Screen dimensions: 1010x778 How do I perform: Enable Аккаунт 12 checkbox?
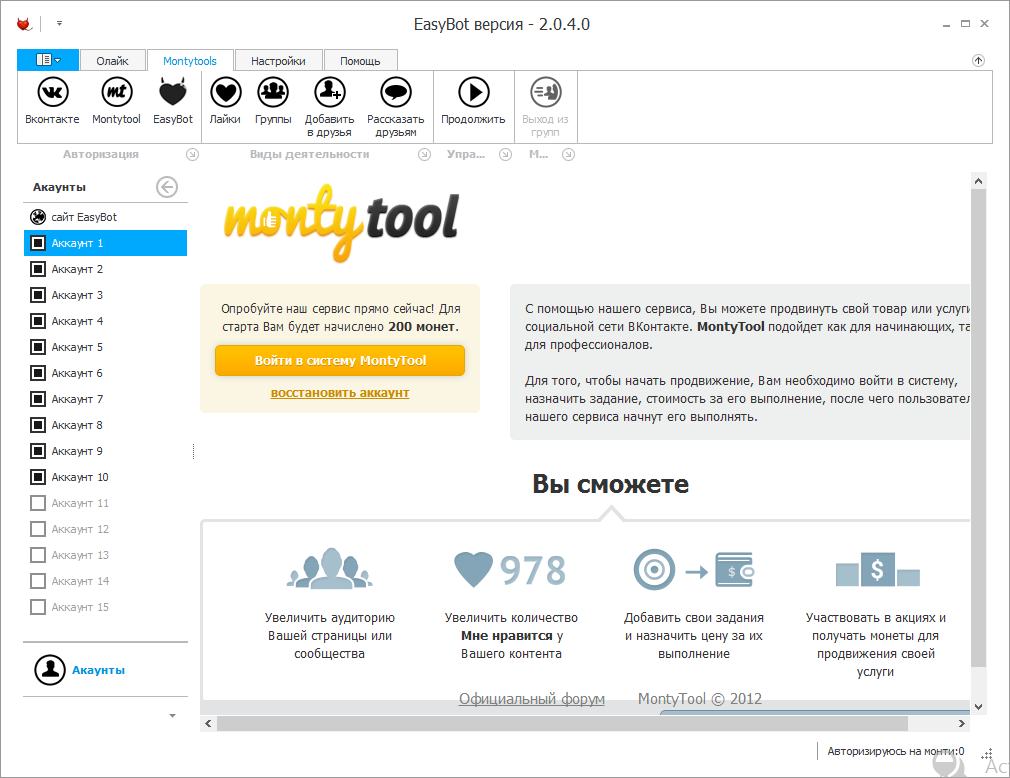point(38,529)
